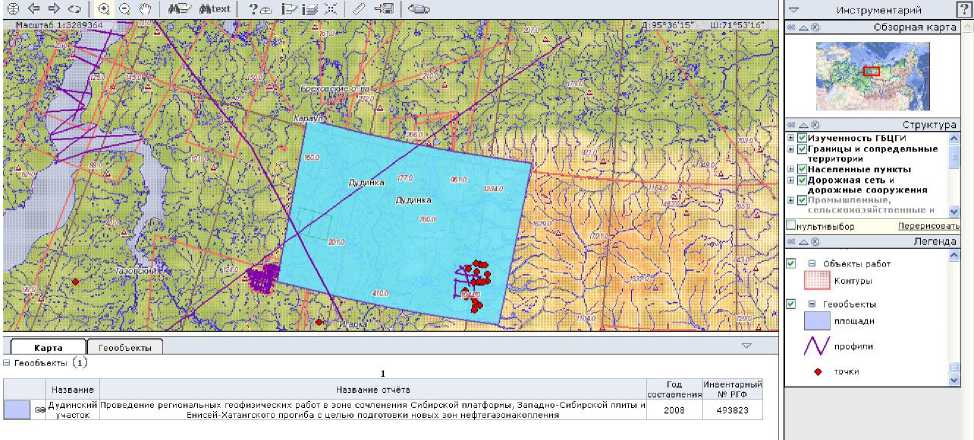This screenshot has width=974, height=440.
Task: Close the Легенда section
Action: tap(816, 241)
